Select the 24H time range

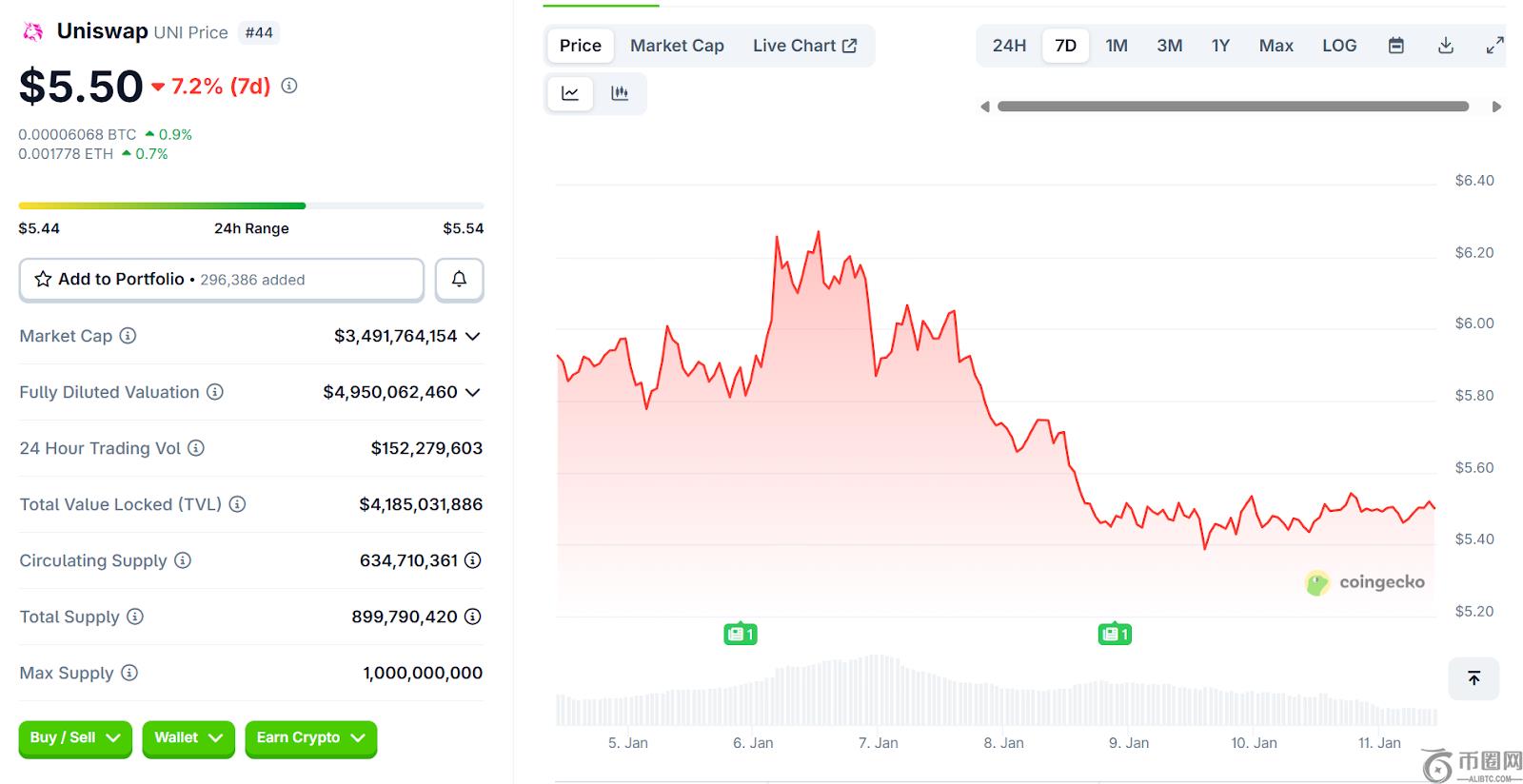point(1009,46)
